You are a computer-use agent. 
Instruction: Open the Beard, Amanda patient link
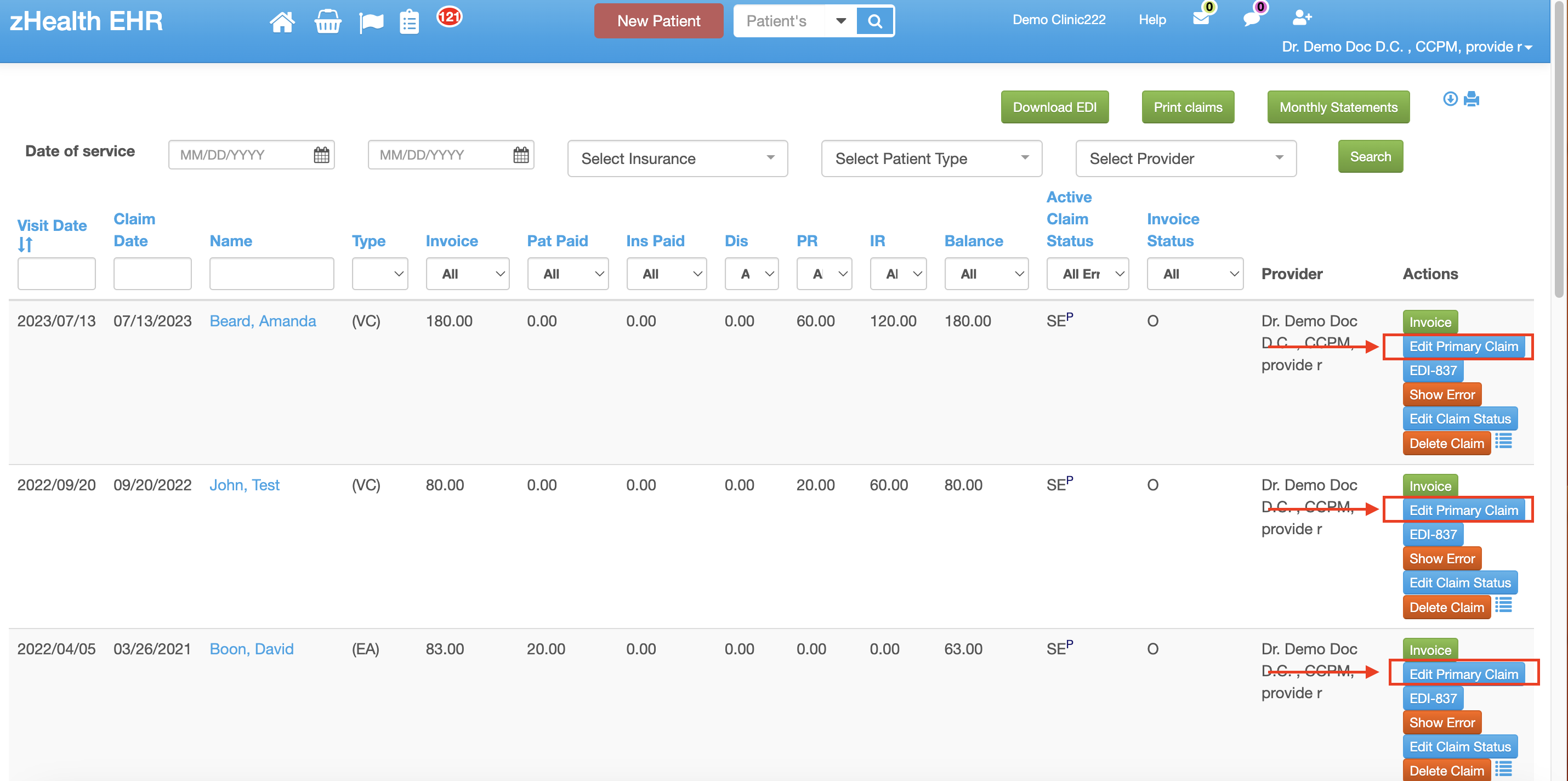click(263, 321)
